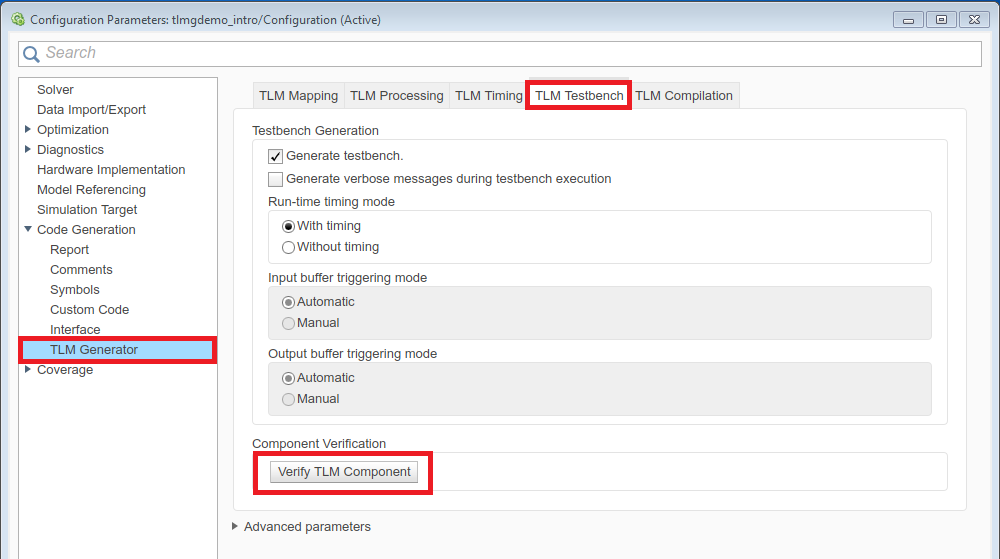Switch to the TLM Timing tab
The width and height of the screenshot is (1000, 559).
click(x=488, y=96)
